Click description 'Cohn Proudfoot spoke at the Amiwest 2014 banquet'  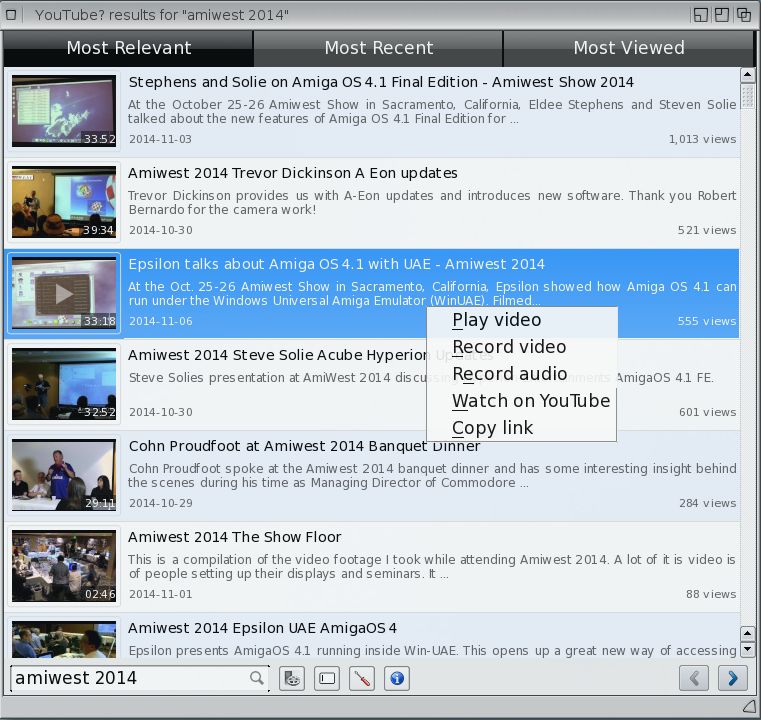click(432, 475)
